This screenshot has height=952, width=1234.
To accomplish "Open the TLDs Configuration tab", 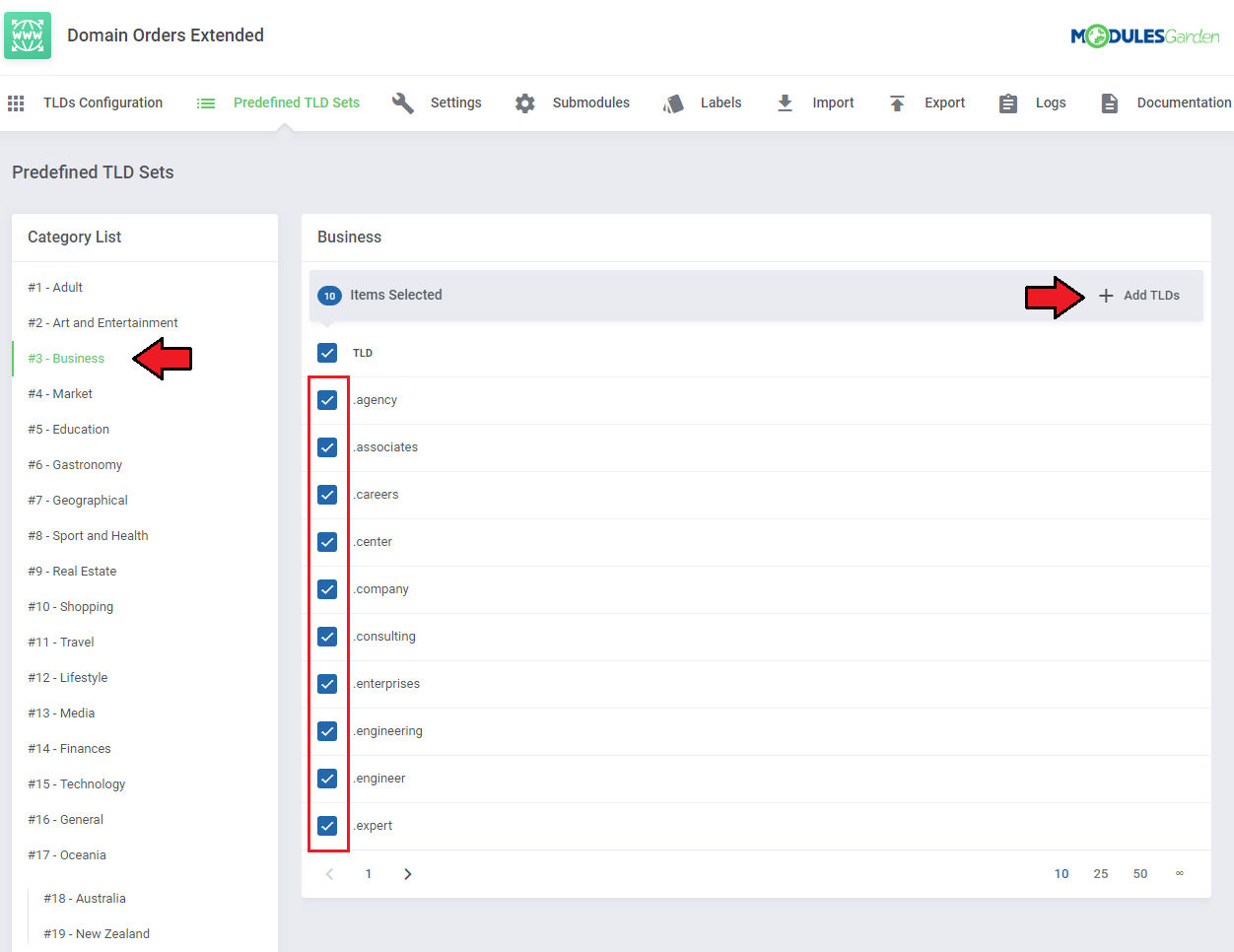I will pos(103,103).
